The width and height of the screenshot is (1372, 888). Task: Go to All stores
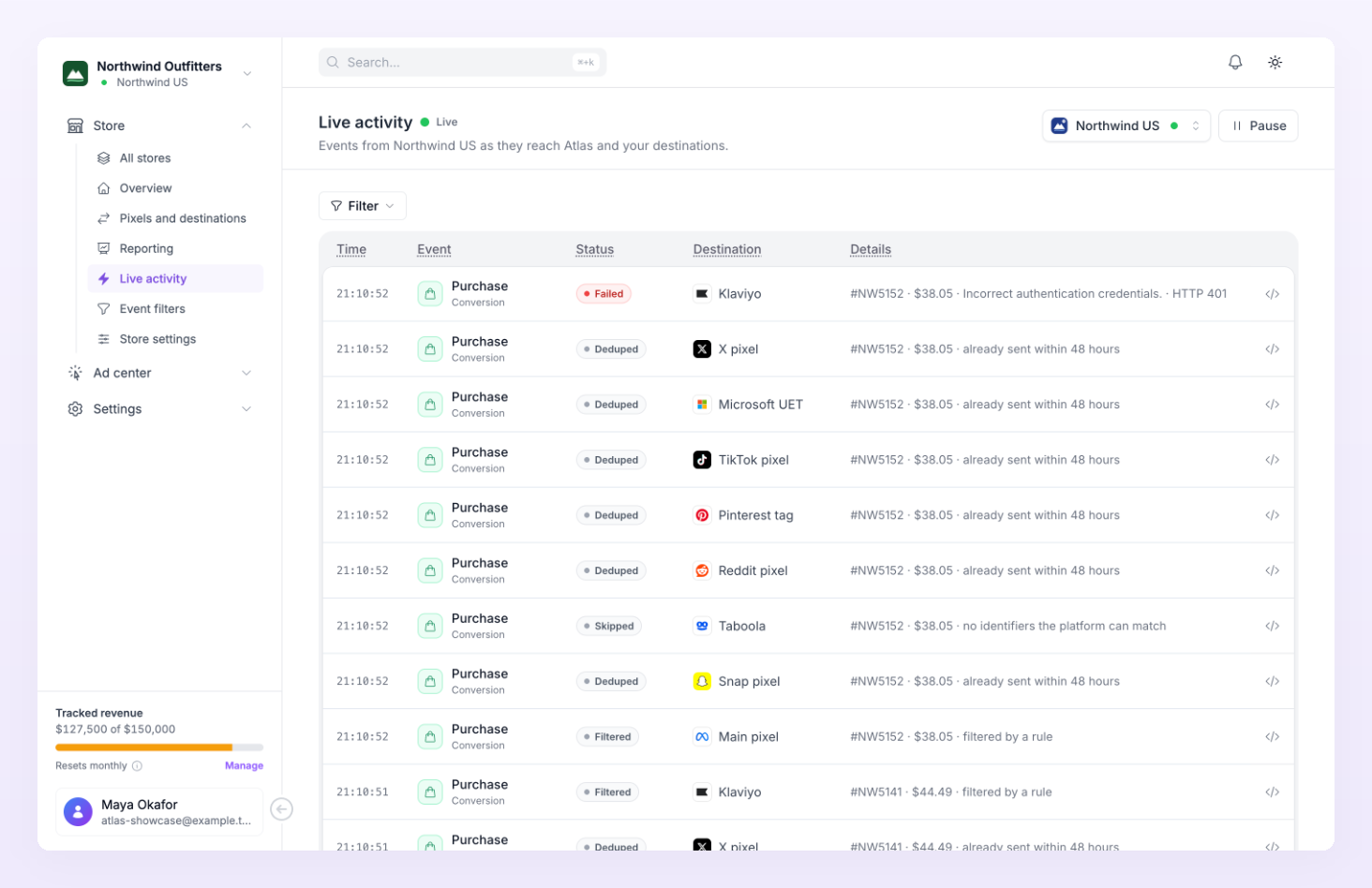point(175,158)
